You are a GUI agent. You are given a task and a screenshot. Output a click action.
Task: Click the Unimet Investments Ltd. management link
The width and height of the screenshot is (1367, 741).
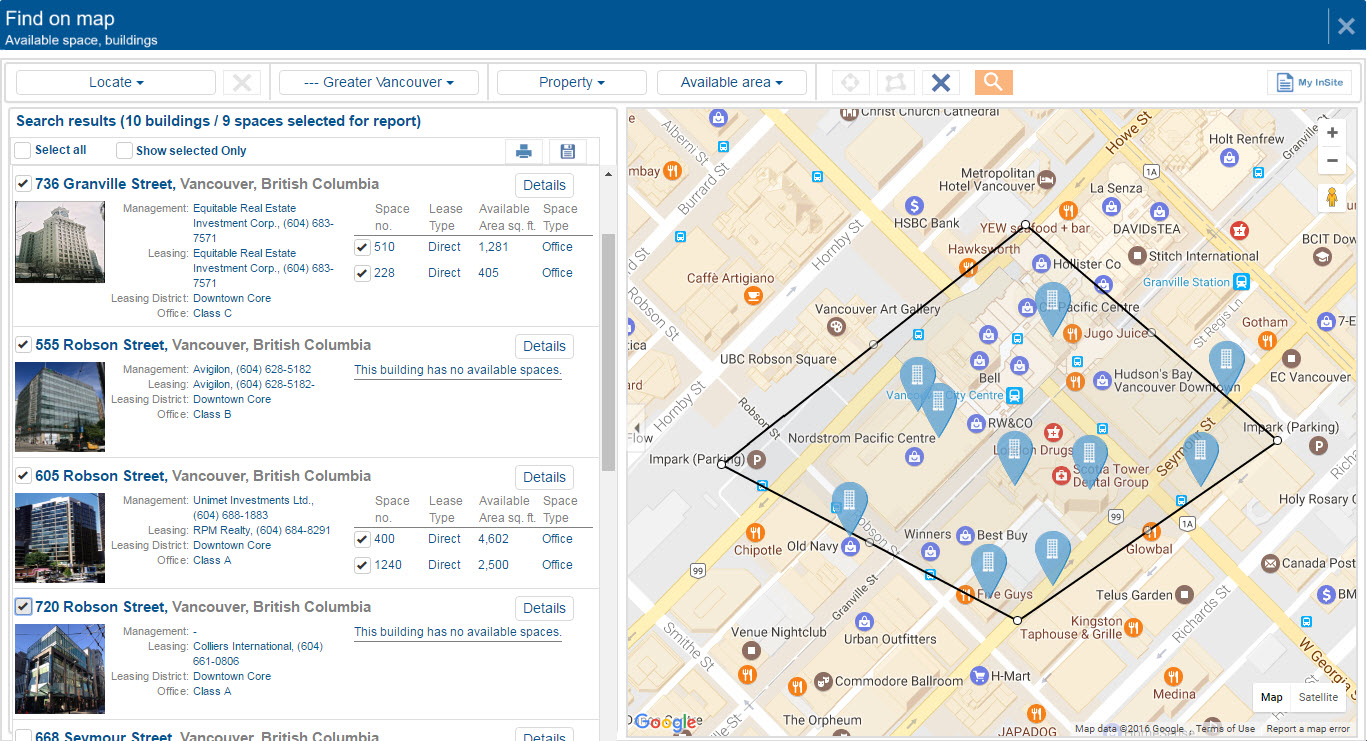253,500
